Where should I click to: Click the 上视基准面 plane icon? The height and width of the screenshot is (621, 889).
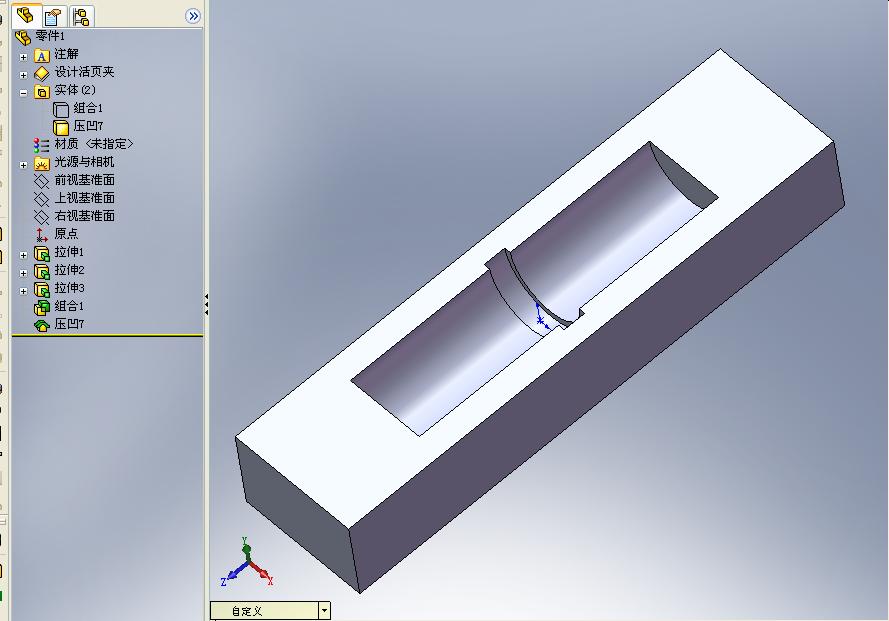41,199
